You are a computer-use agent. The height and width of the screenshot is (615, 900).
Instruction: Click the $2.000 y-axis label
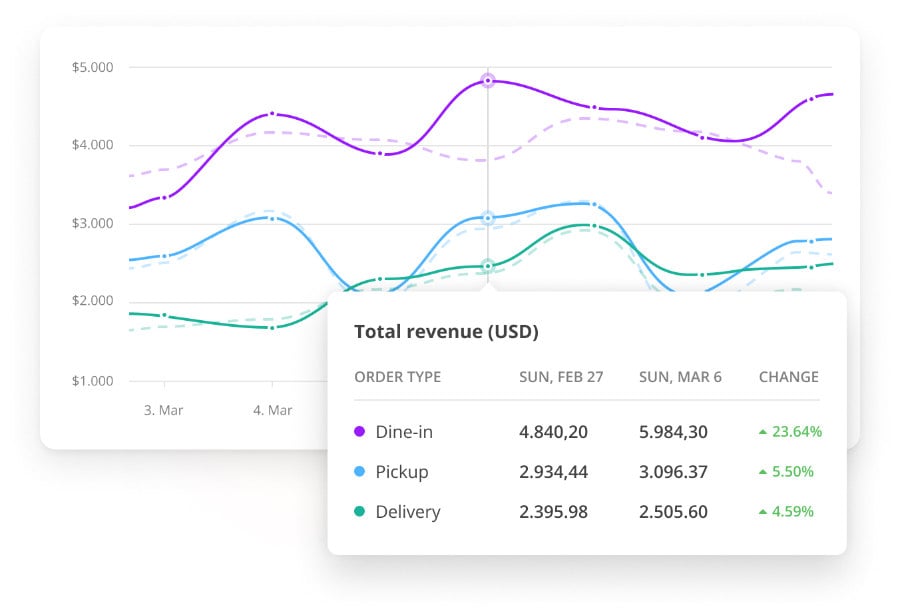(x=92, y=301)
